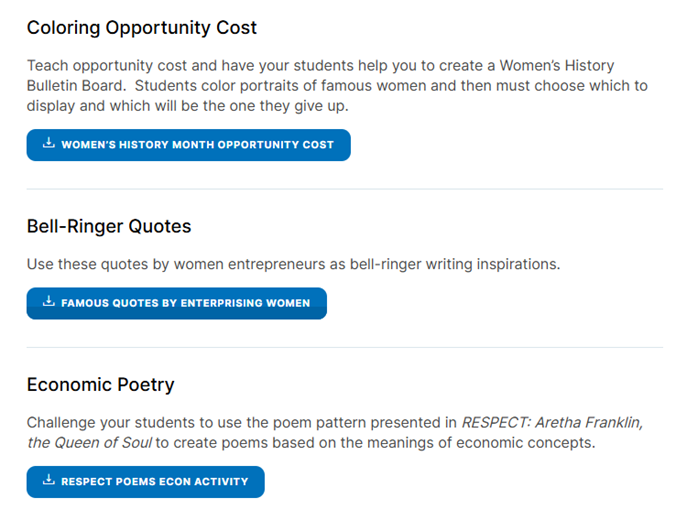The image size is (676, 509).
Task: Click download icon on Respect Poems button
Action: click(x=48, y=481)
